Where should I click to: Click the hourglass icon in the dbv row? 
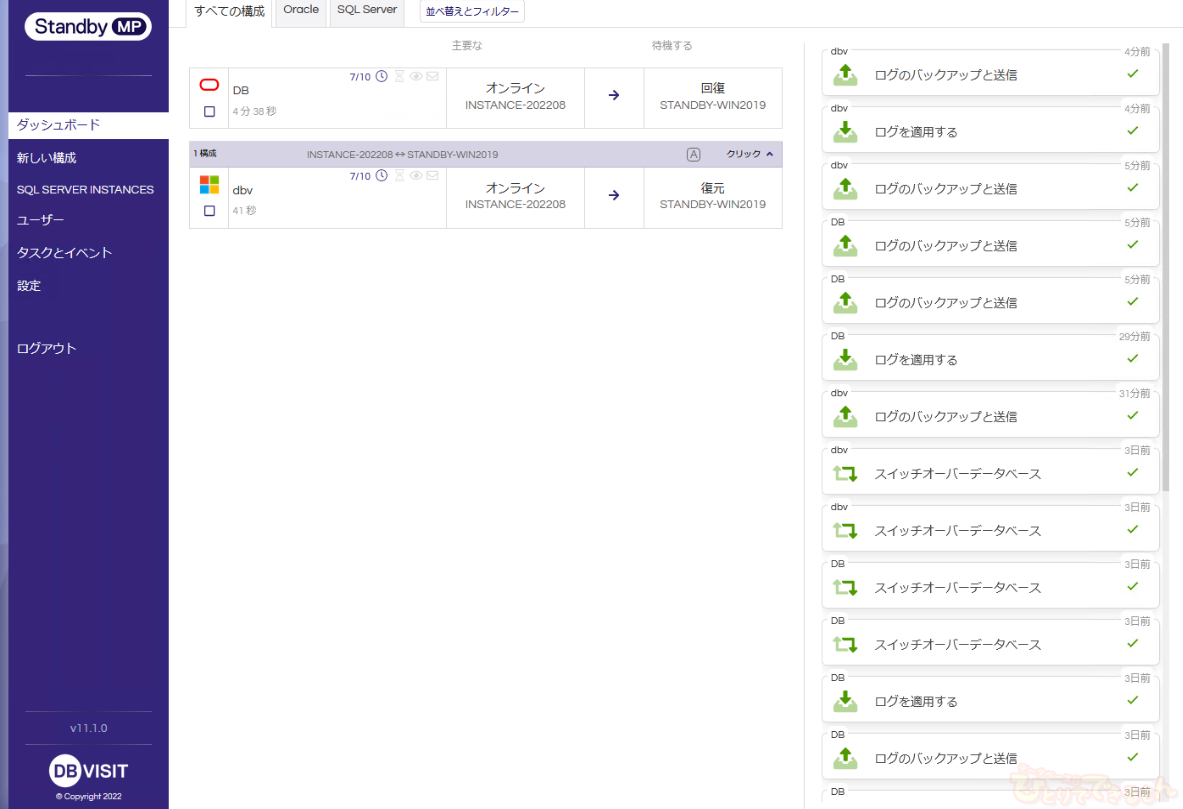point(399,176)
